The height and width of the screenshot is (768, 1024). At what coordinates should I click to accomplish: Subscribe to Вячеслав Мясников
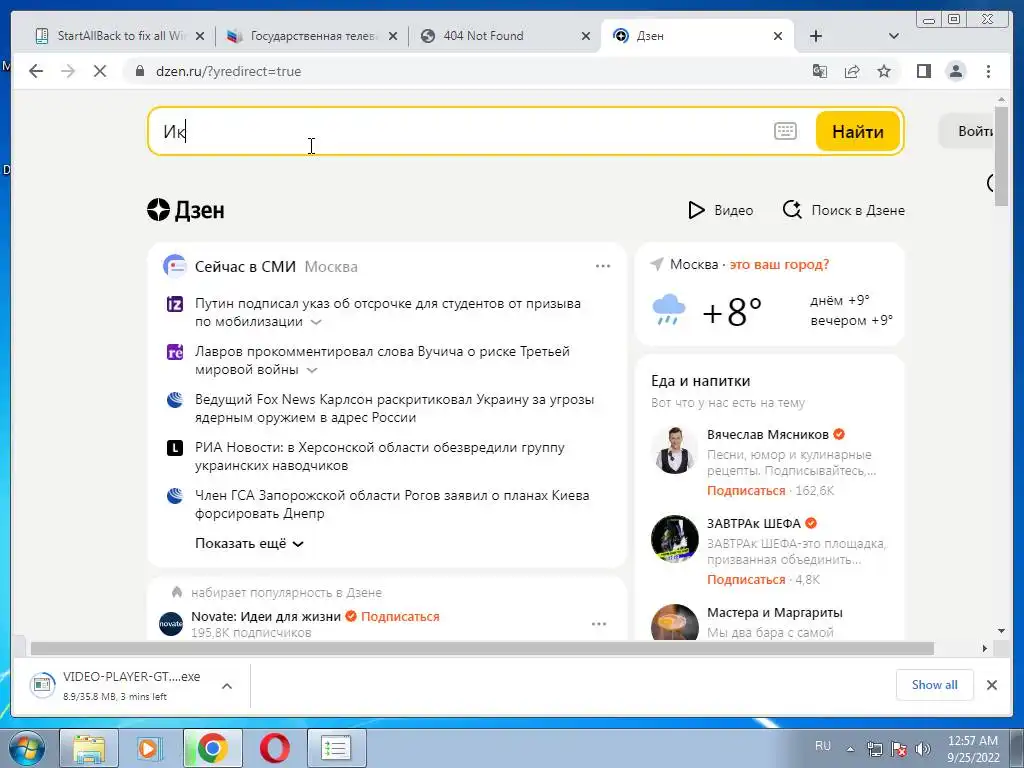tap(746, 490)
